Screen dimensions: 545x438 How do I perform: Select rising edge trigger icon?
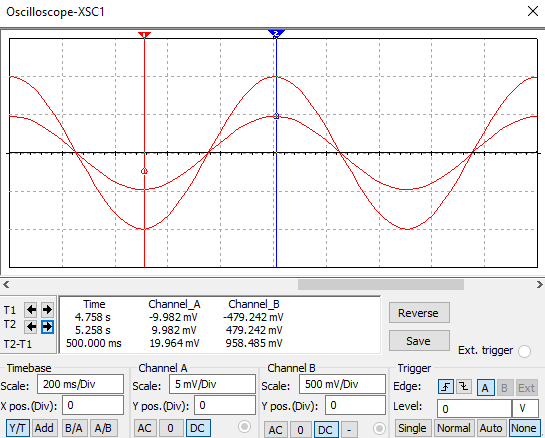pyautogui.click(x=446, y=387)
